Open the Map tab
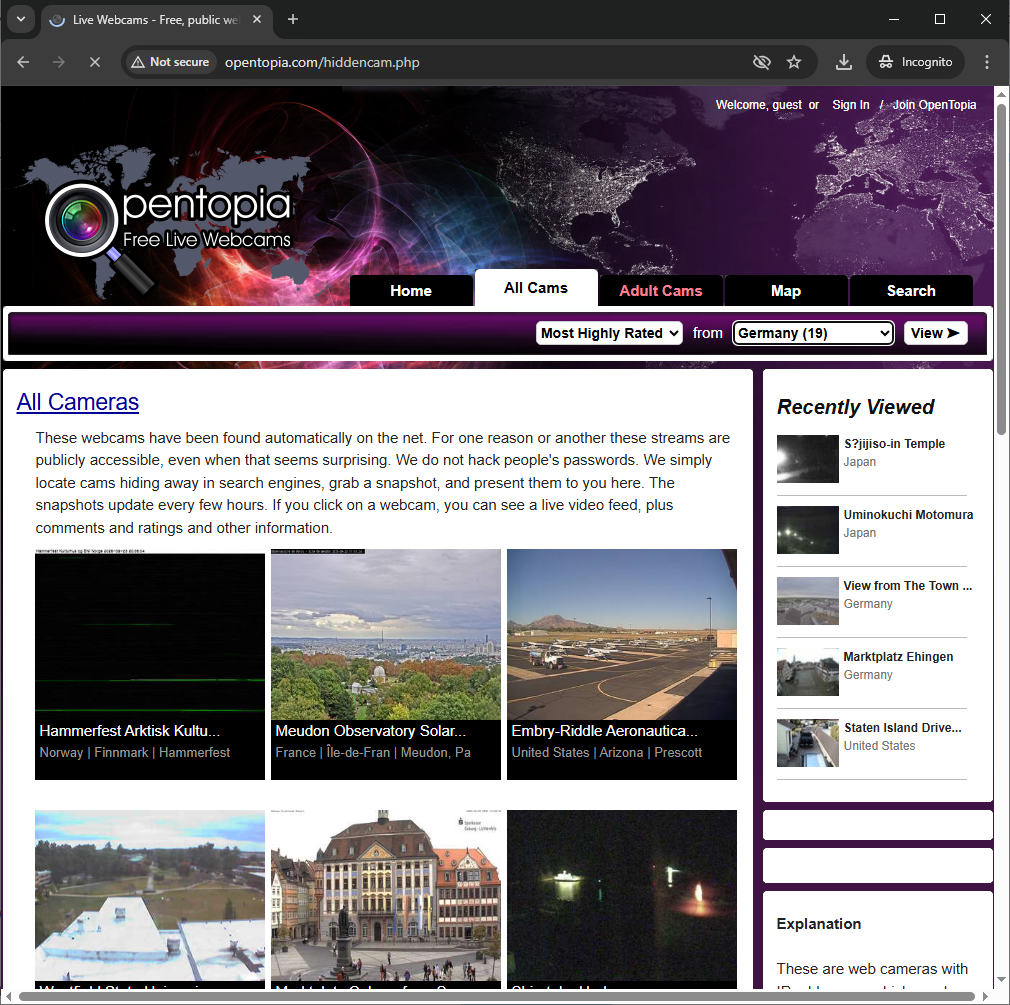The image size is (1010, 1005). pyautogui.click(x=786, y=290)
